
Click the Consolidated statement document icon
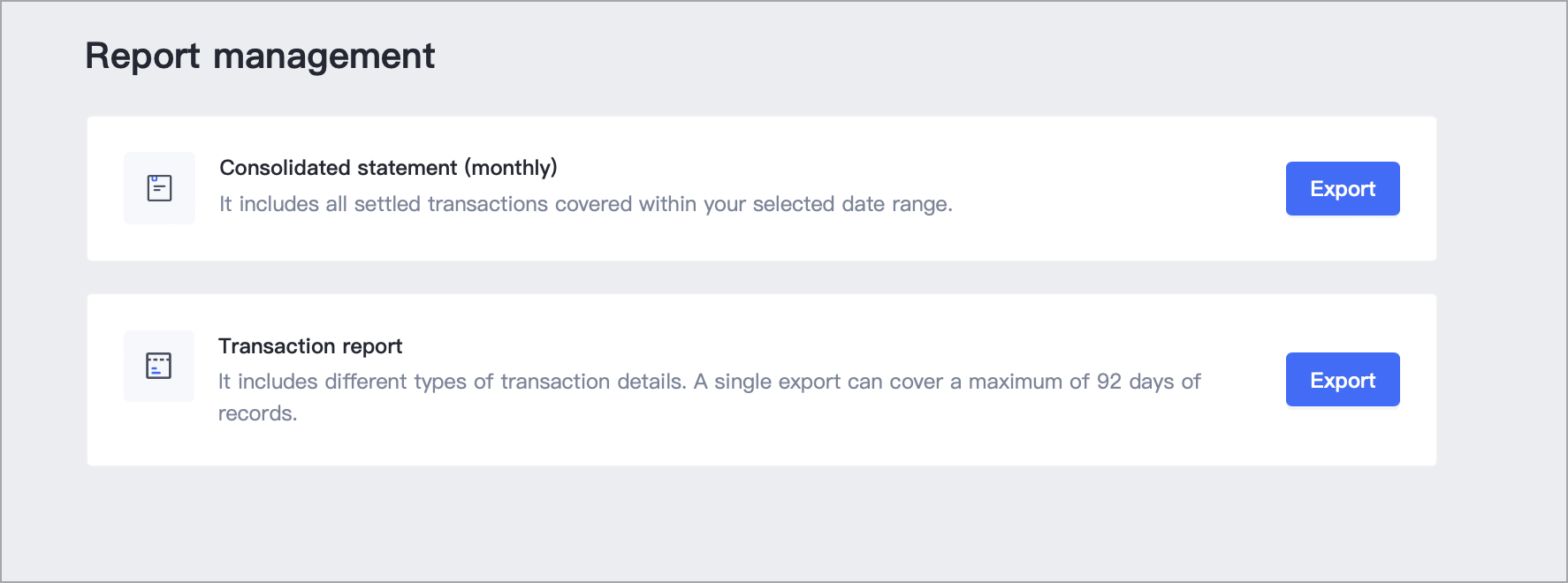click(x=159, y=188)
